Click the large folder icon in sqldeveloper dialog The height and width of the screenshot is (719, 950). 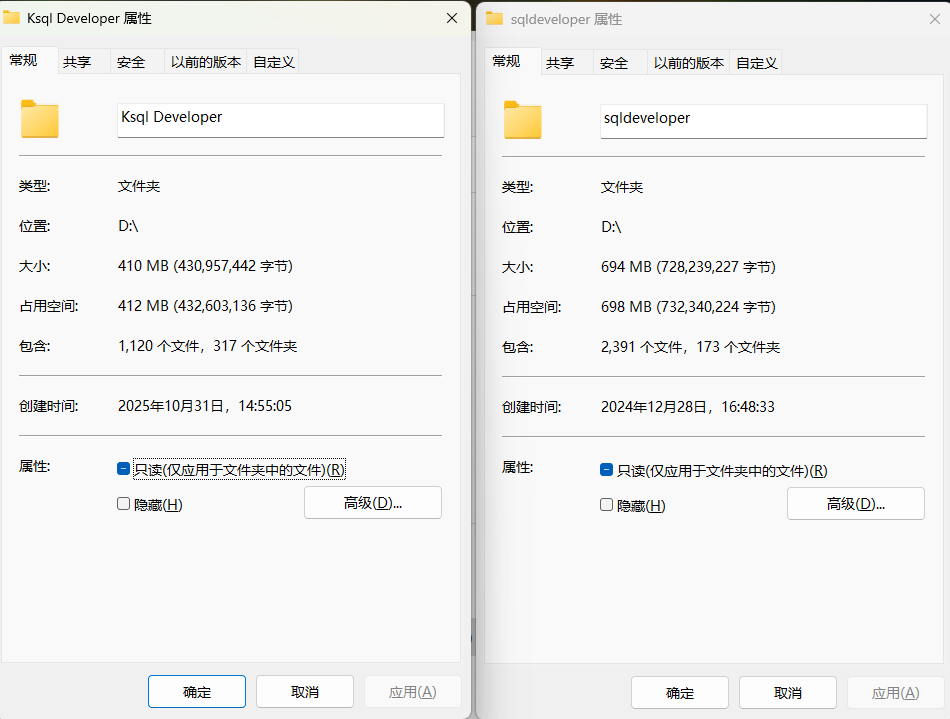pos(523,120)
